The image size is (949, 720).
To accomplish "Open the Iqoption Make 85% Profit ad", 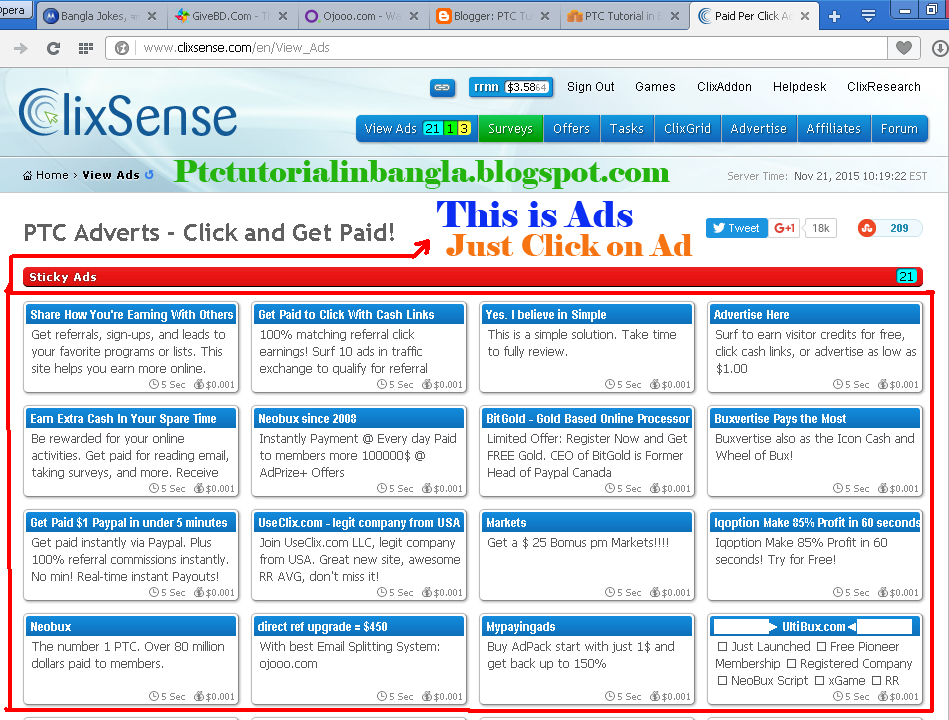I will coord(815,556).
